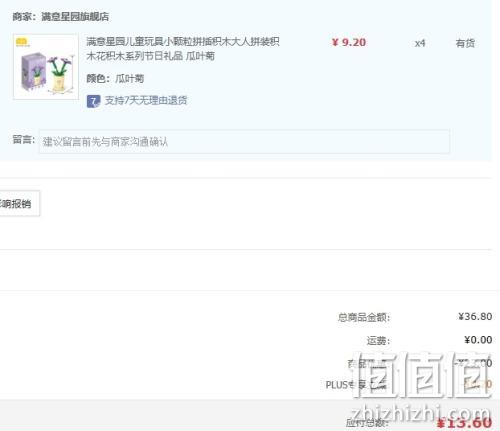
Task: Click the ¥9.20 unit price
Action: pyautogui.click(x=349, y=42)
